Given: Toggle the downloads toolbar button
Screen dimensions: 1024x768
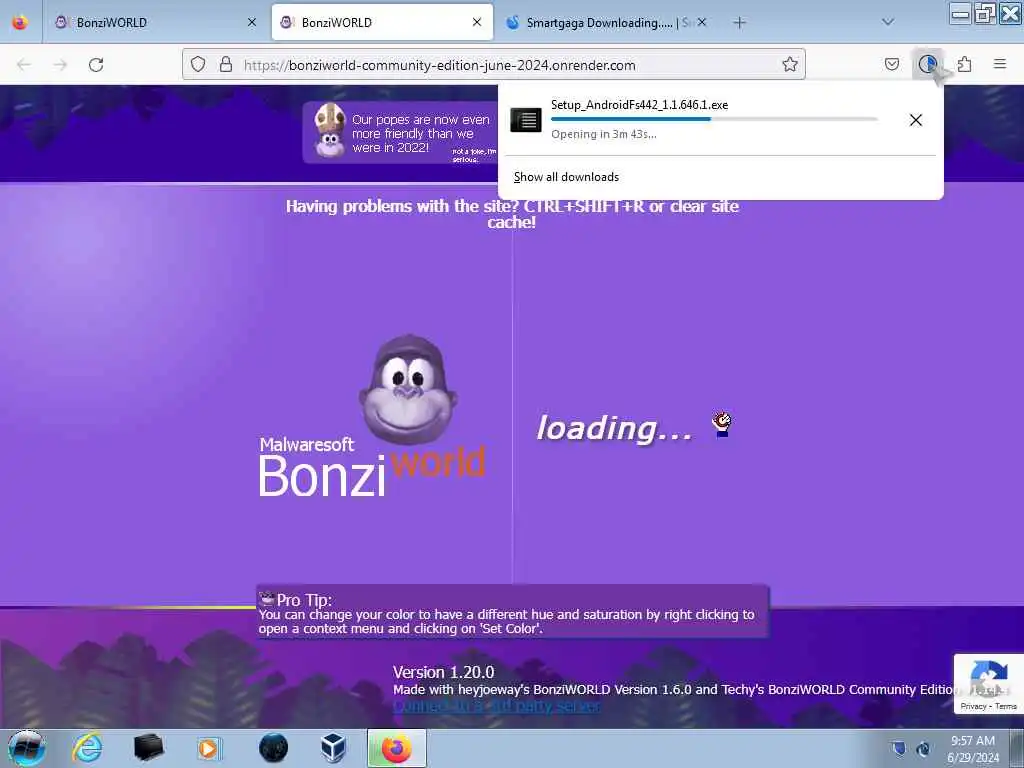Looking at the screenshot, I should pos(927,64).
